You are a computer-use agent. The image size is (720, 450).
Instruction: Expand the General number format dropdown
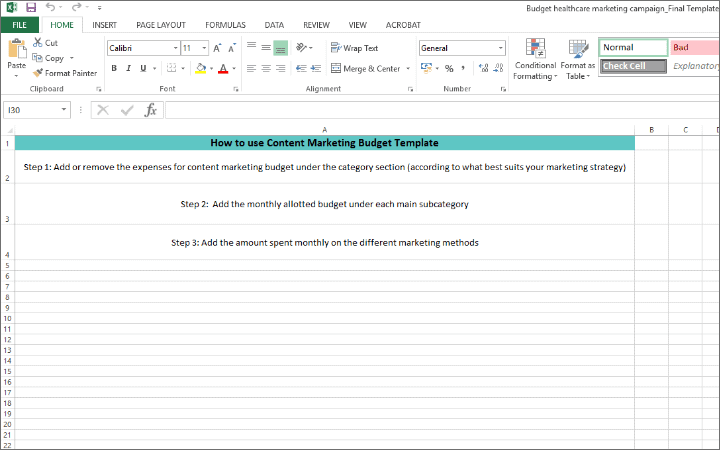[x=501, y=48]
